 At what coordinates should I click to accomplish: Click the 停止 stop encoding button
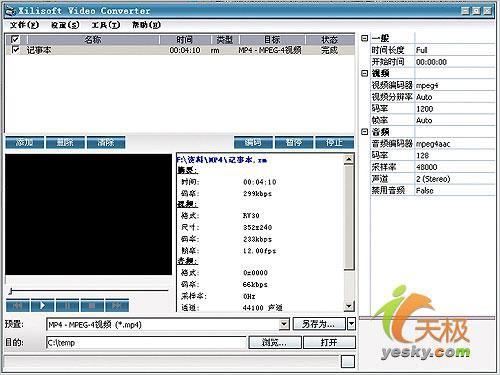click(334, 143)
